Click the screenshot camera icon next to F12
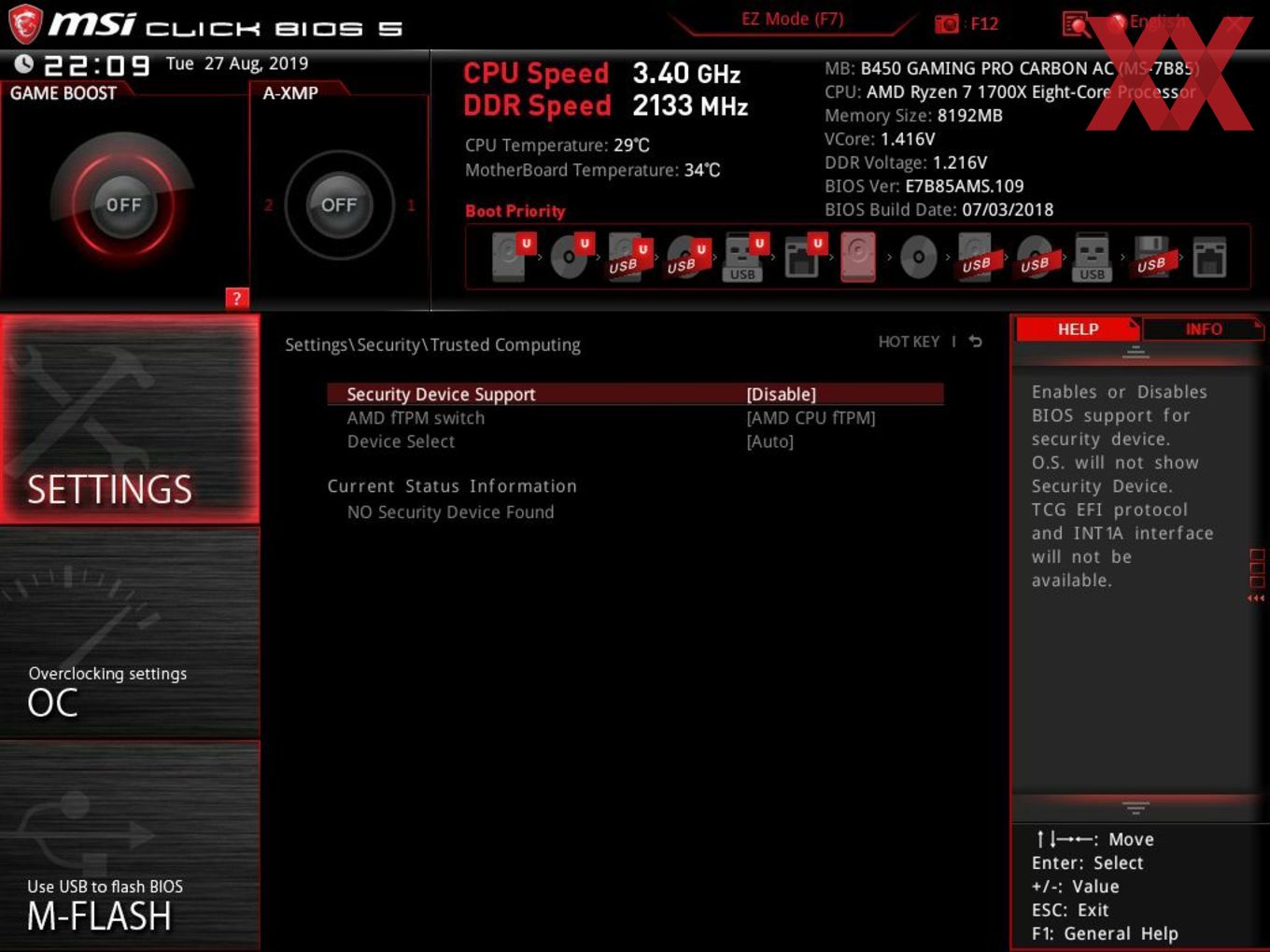1270x952 pixels. point(947,23)
